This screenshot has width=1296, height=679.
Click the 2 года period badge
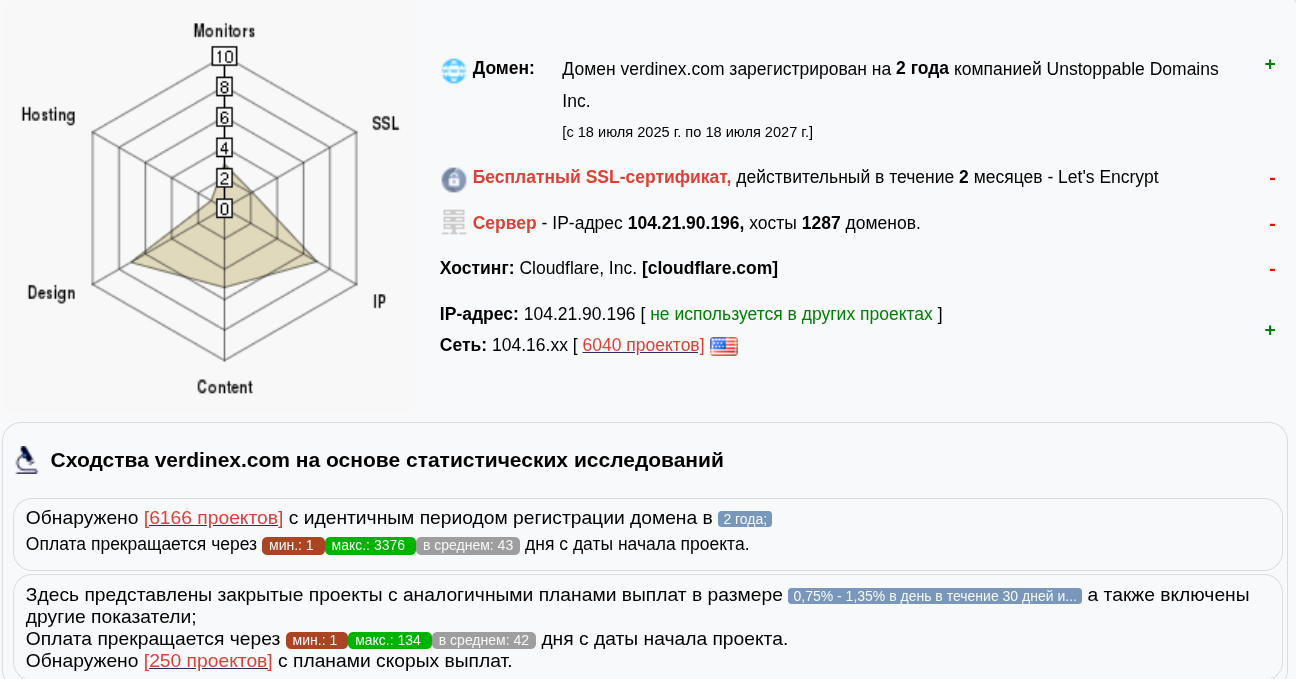coord(745,519)
